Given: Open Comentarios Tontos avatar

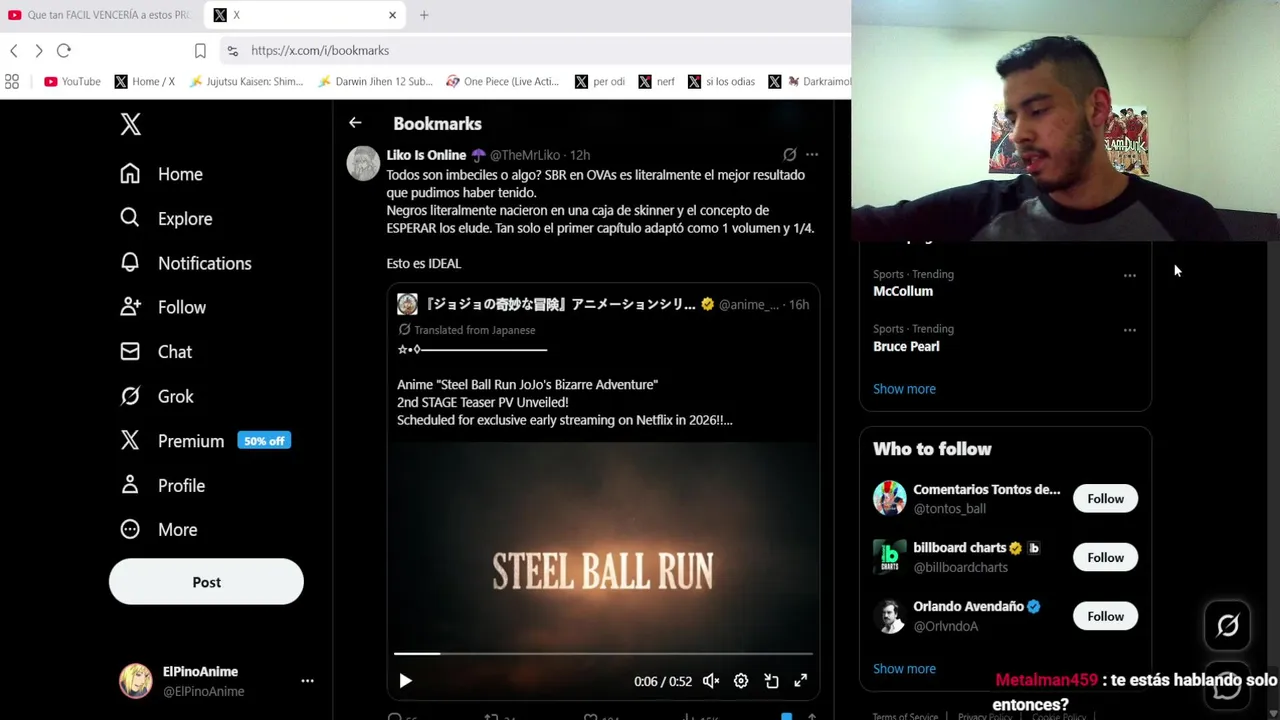Looking at the screenshot, I should (889, 498).
